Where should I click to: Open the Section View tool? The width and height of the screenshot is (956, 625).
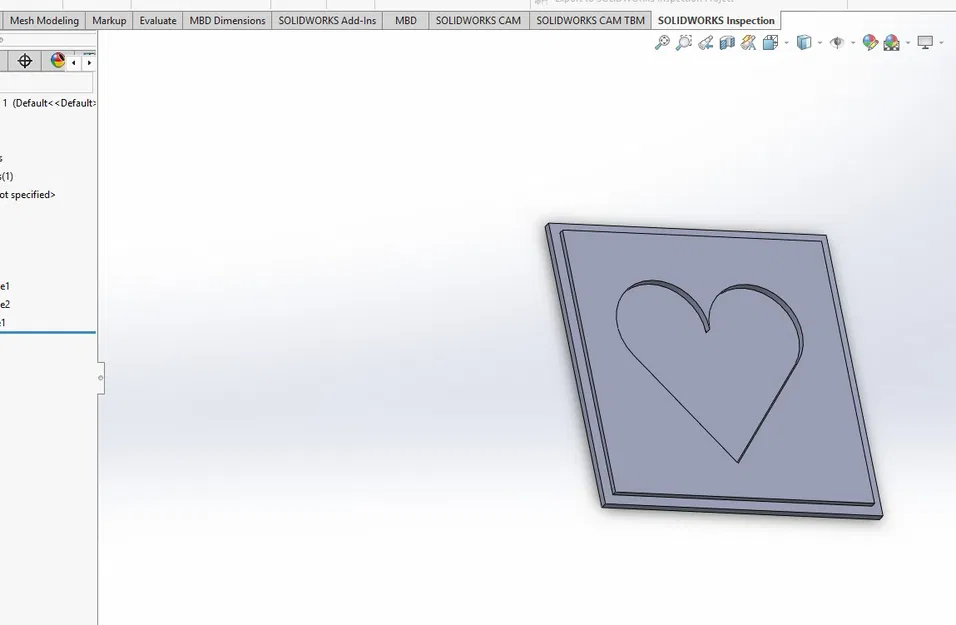tap(725, 43)
